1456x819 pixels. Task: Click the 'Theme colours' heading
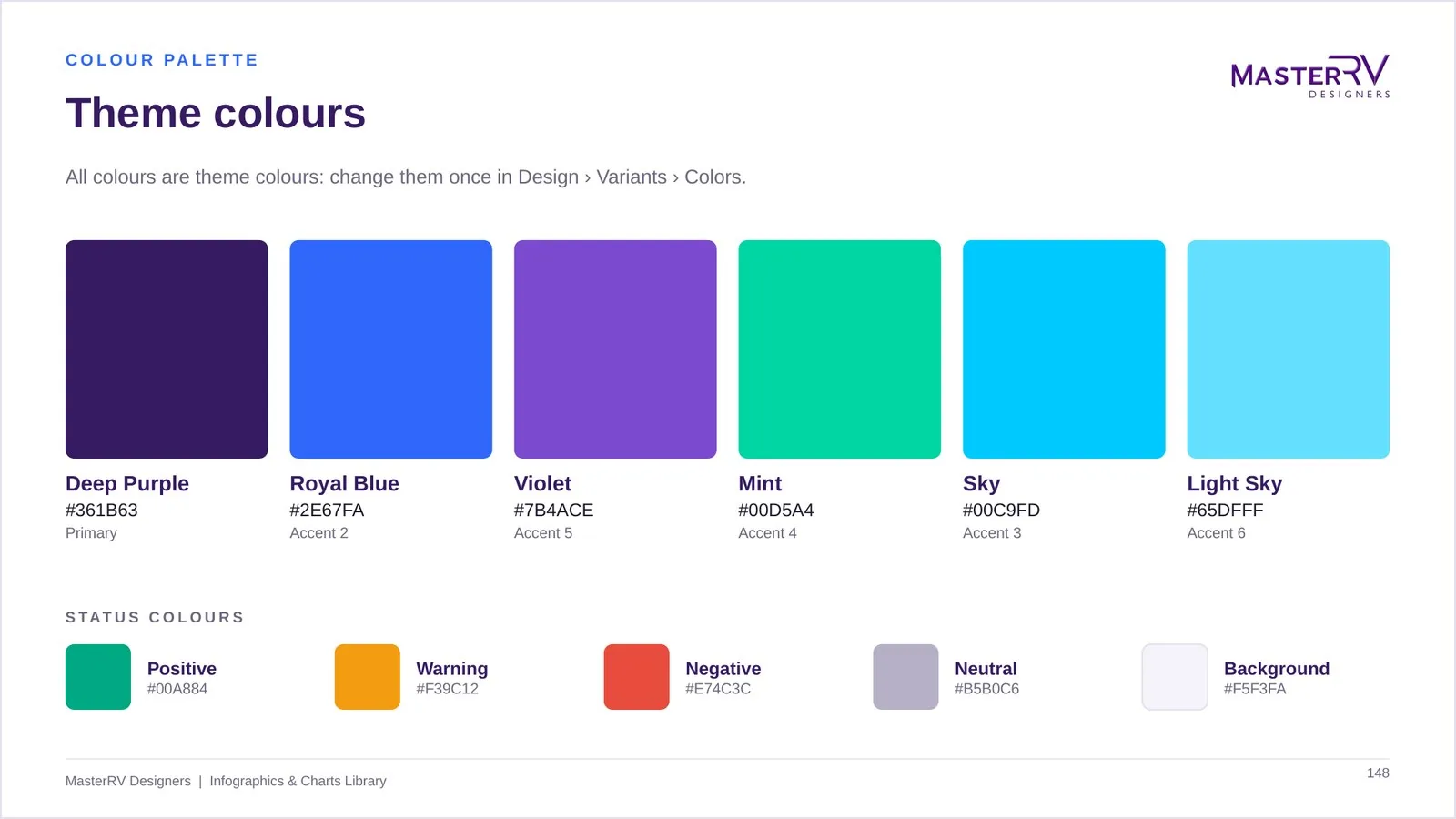point(216,114)
